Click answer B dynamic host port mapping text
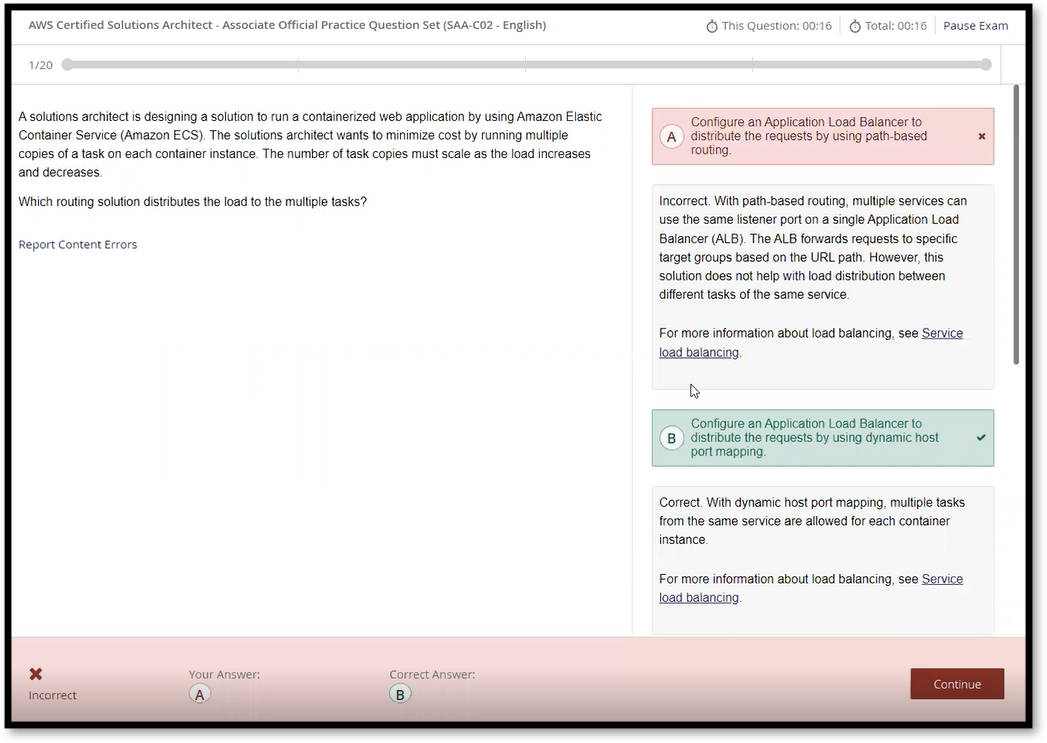Screen dimensions: 1047x743 pos(815,438)
